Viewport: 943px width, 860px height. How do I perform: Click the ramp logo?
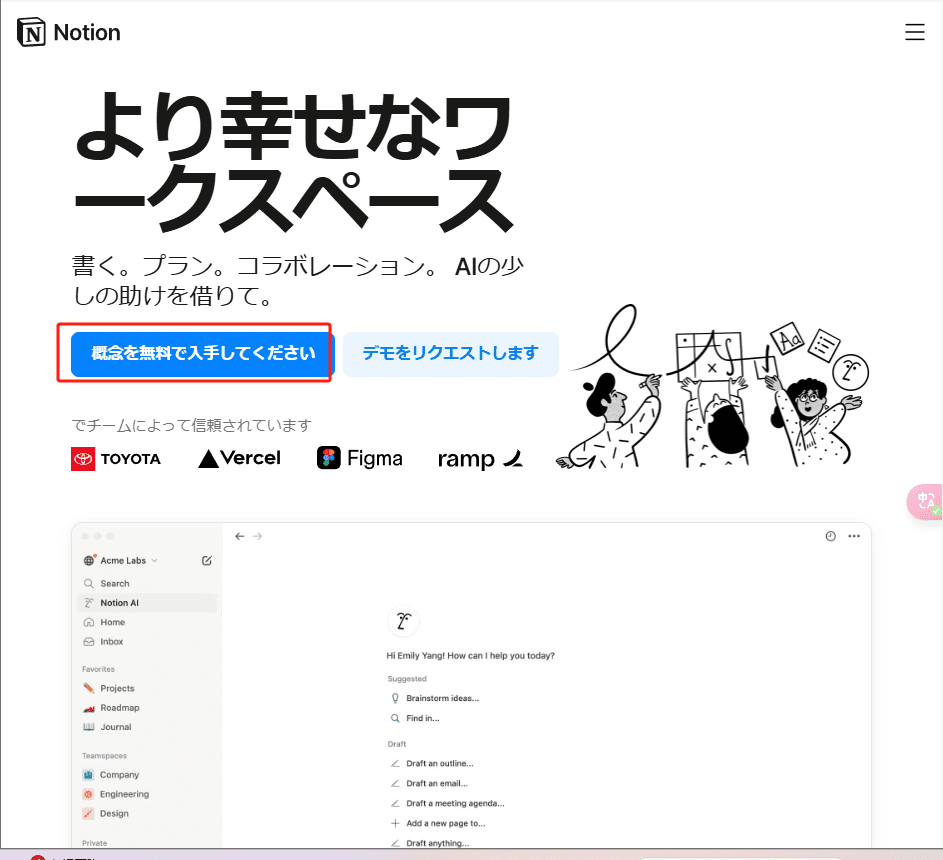(480, 459)
